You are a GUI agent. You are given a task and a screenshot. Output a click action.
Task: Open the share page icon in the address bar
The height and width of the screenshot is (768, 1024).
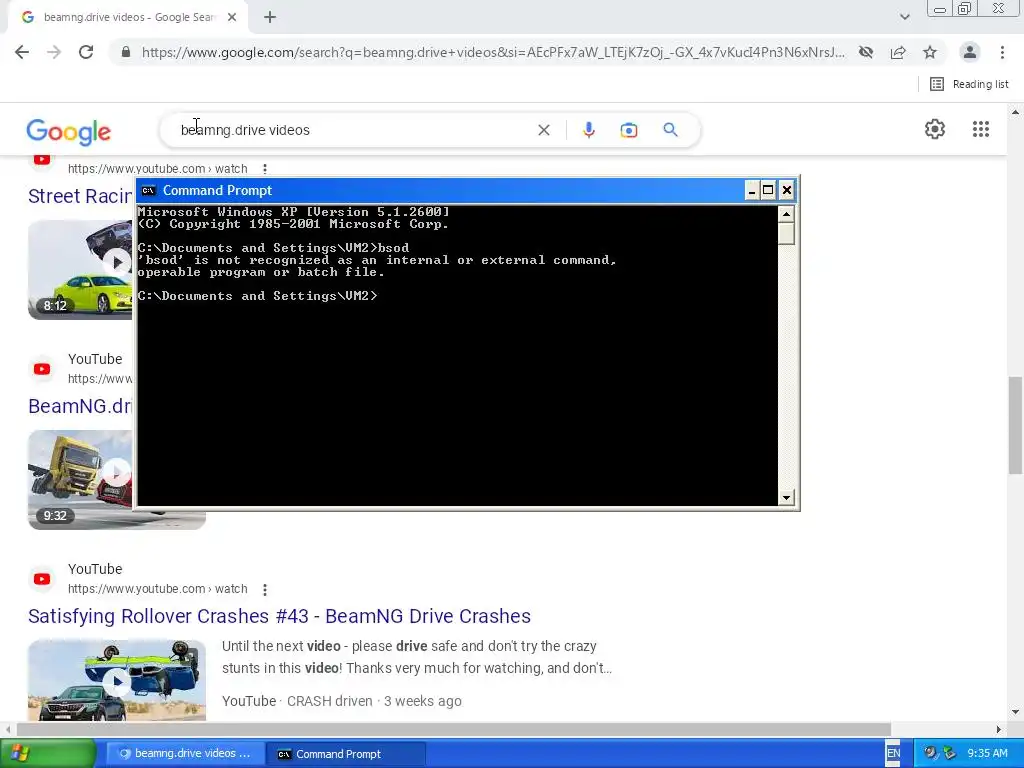coord(898,52)
